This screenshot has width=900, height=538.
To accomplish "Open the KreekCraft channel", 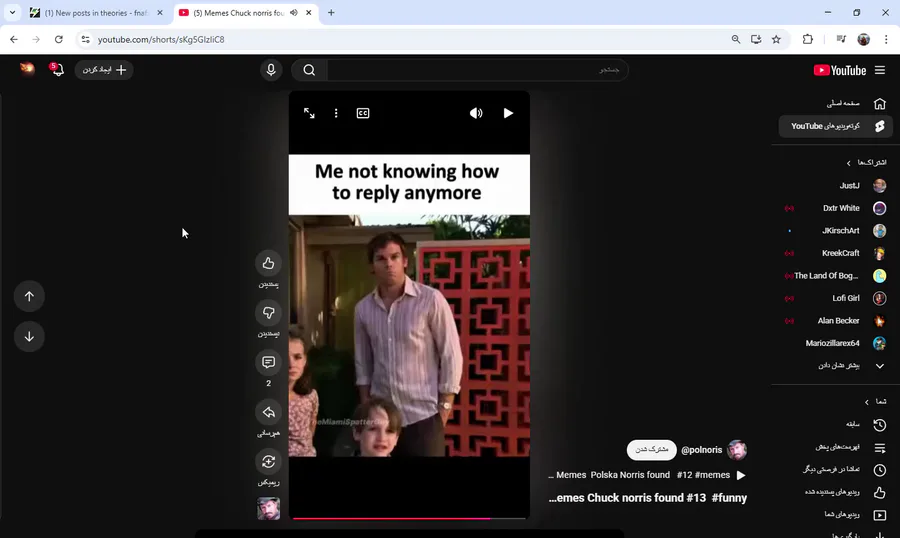I will coord(835,253).
